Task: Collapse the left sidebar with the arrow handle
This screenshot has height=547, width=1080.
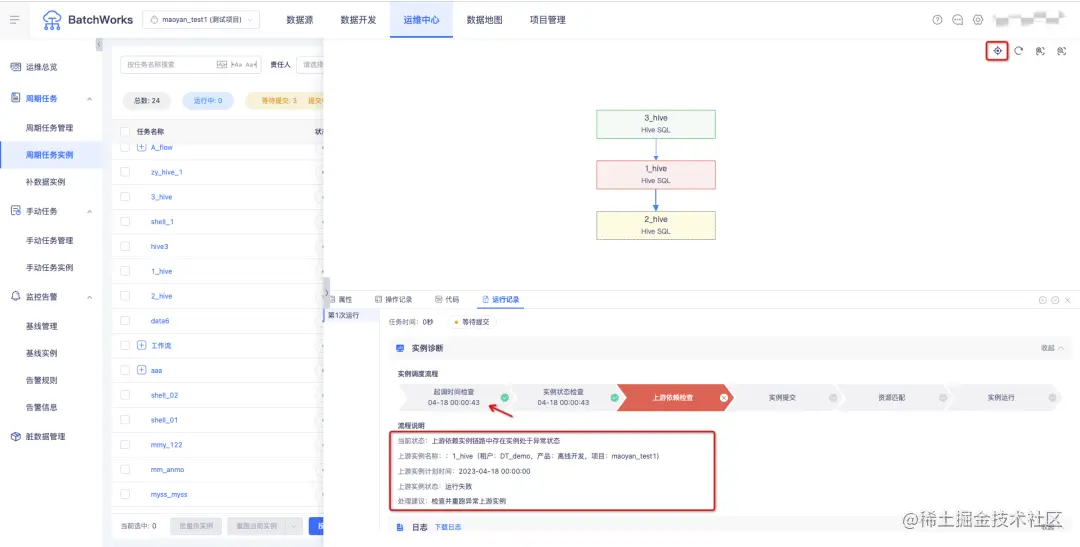Action: [98, 45]
